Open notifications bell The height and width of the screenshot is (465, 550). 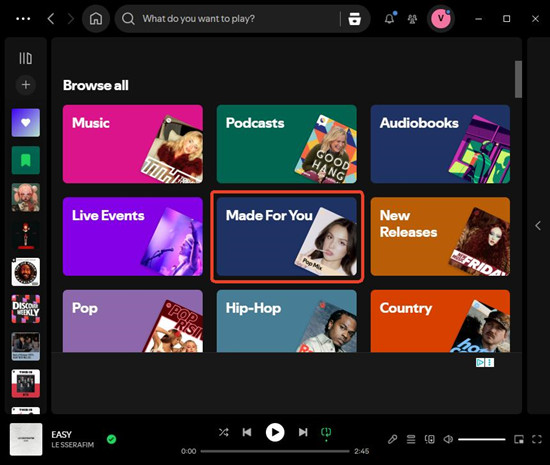[x=389, y=19]
